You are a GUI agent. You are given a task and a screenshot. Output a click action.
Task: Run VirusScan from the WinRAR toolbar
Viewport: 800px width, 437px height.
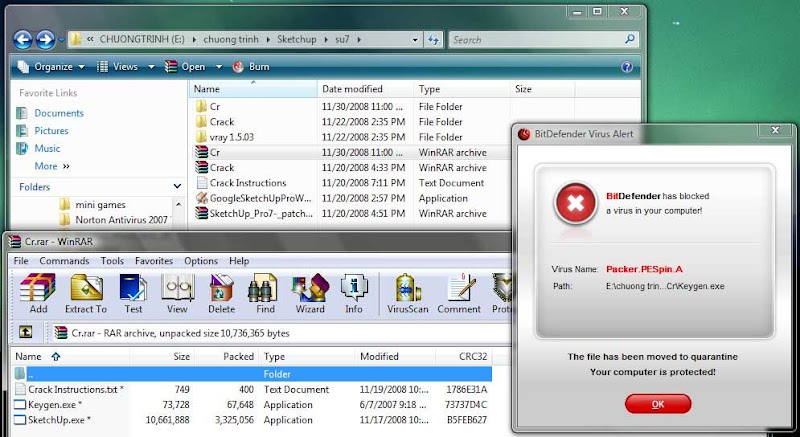coord(407,293)
